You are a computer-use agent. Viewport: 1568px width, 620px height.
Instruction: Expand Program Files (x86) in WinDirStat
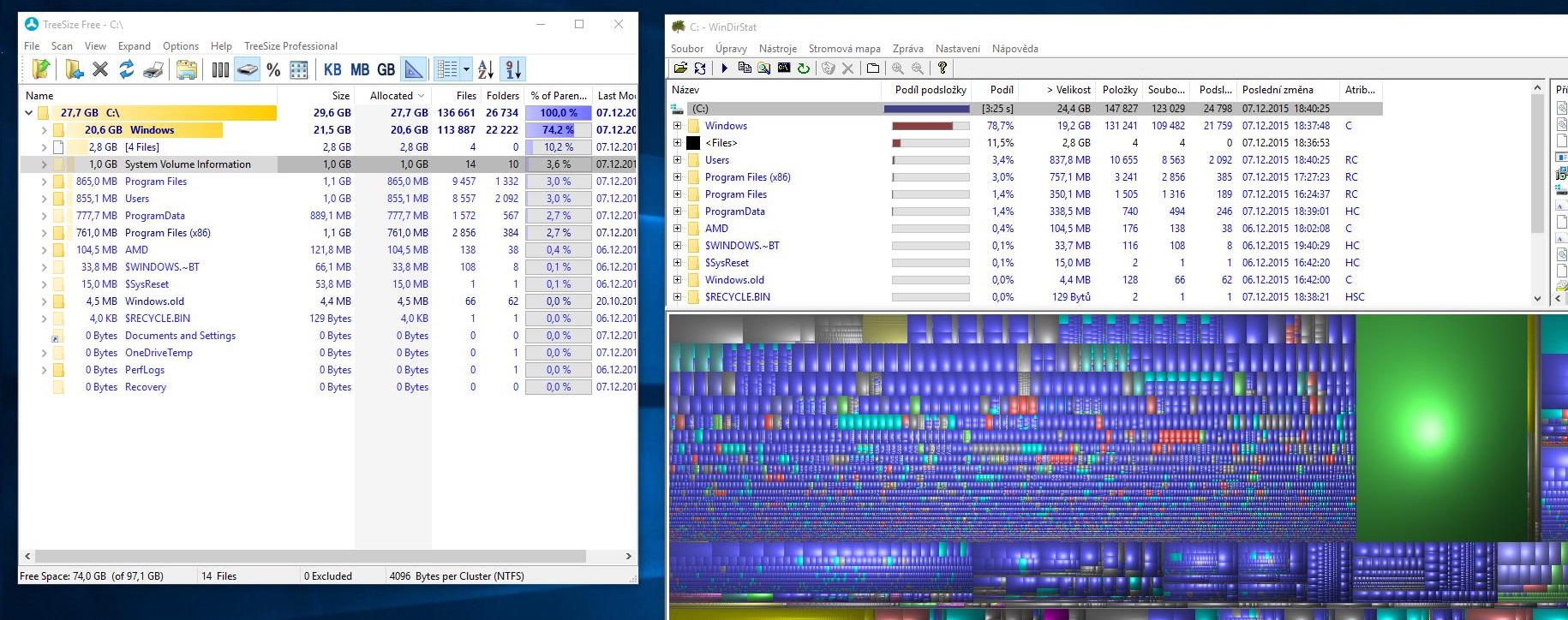coord(677,177)
